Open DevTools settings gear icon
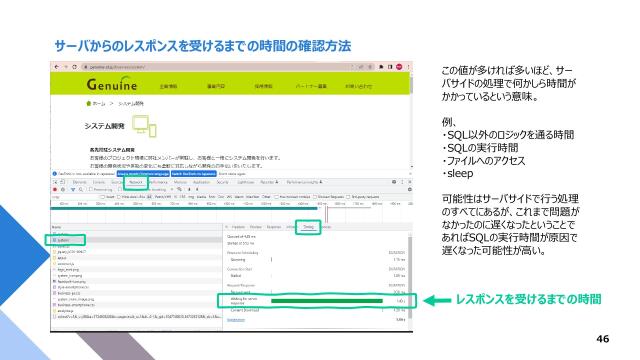This screenshot has height=360, width=640. coord(394,182)
